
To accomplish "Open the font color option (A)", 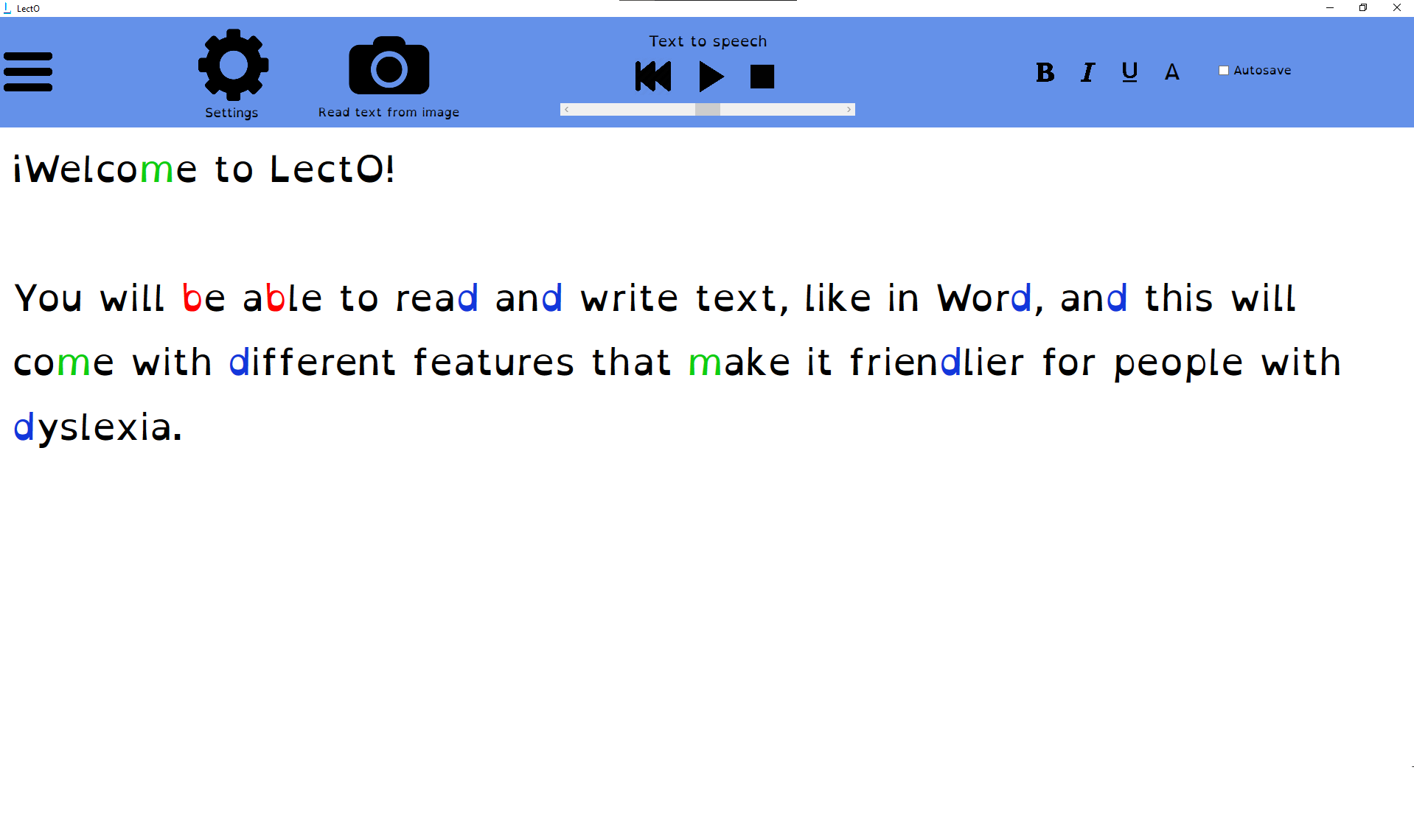I will point(1172,72).
